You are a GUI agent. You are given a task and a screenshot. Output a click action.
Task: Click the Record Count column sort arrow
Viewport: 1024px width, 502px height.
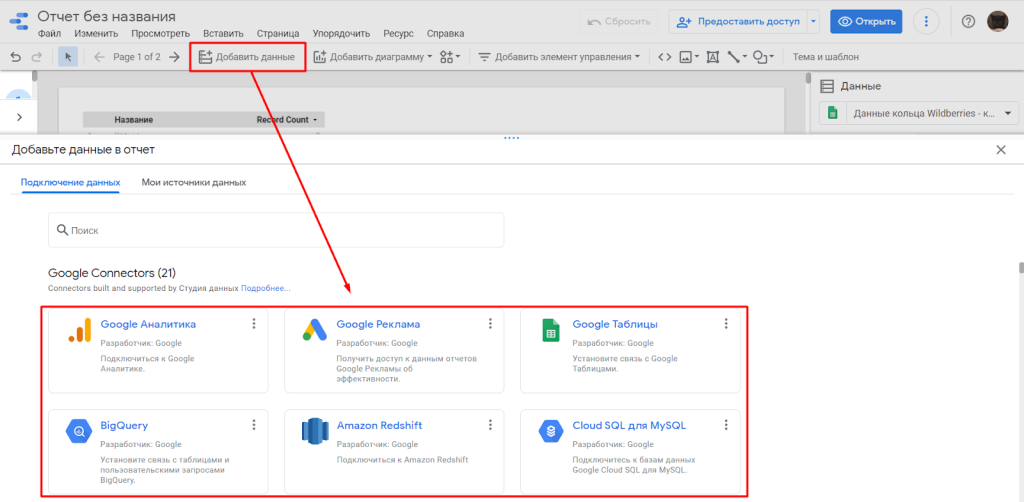[x=315, y=120]
